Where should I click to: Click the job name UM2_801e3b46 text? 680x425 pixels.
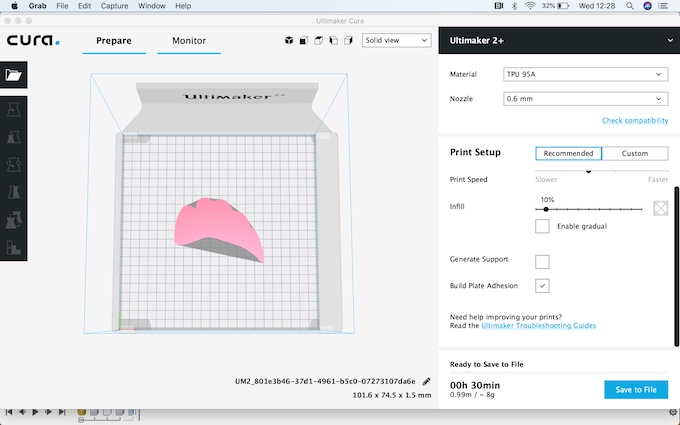point(325,381)
